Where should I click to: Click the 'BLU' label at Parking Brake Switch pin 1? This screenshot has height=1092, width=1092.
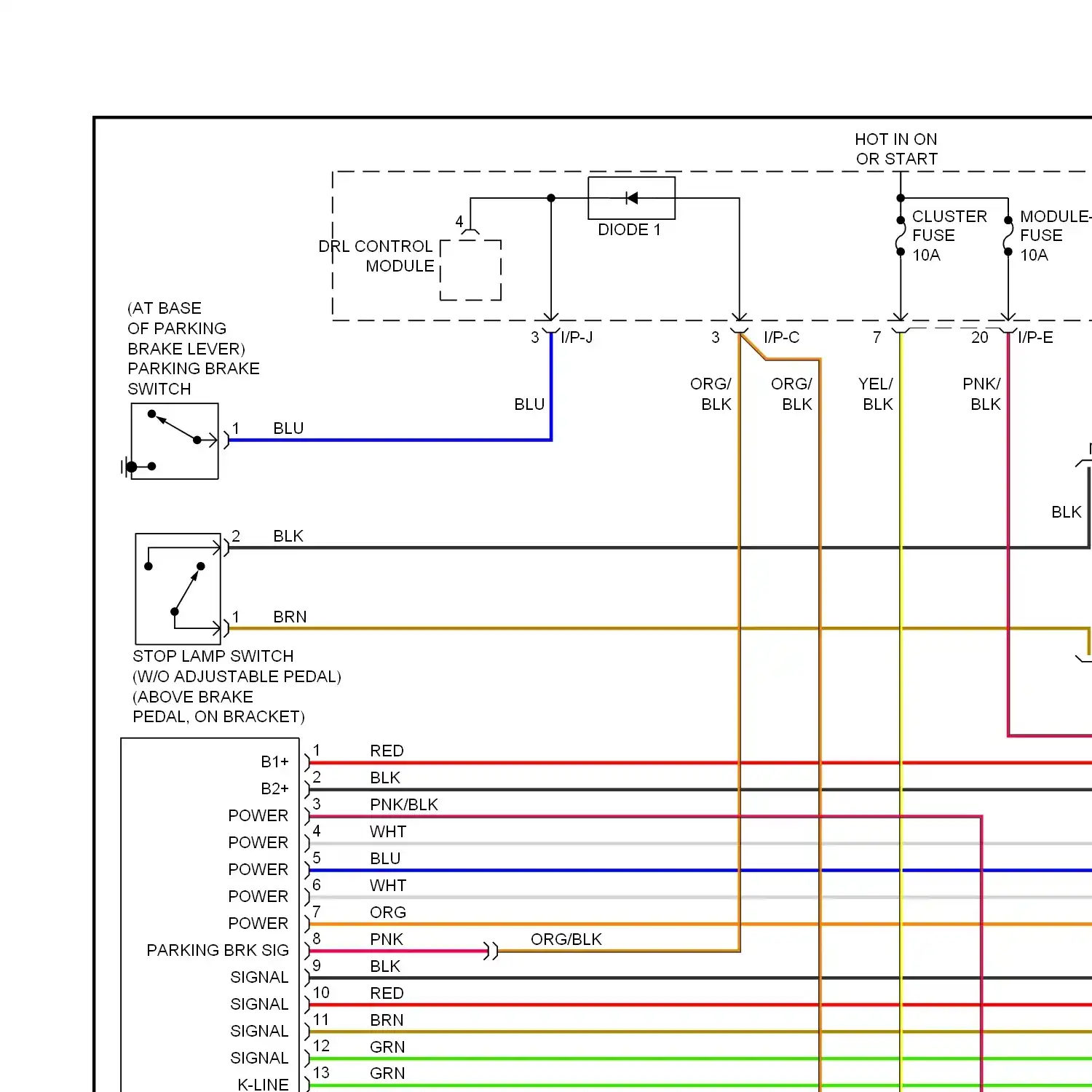[x=288, y=428]
